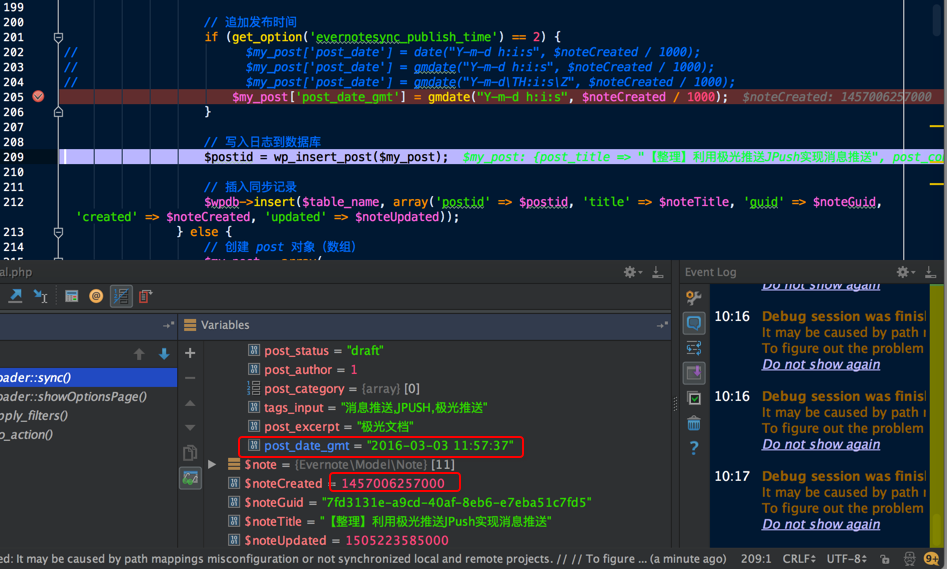The width and height of the screenshot is (947, 570).
Task: Open Event Log wrench settings icon
Action: pos(694,298)
